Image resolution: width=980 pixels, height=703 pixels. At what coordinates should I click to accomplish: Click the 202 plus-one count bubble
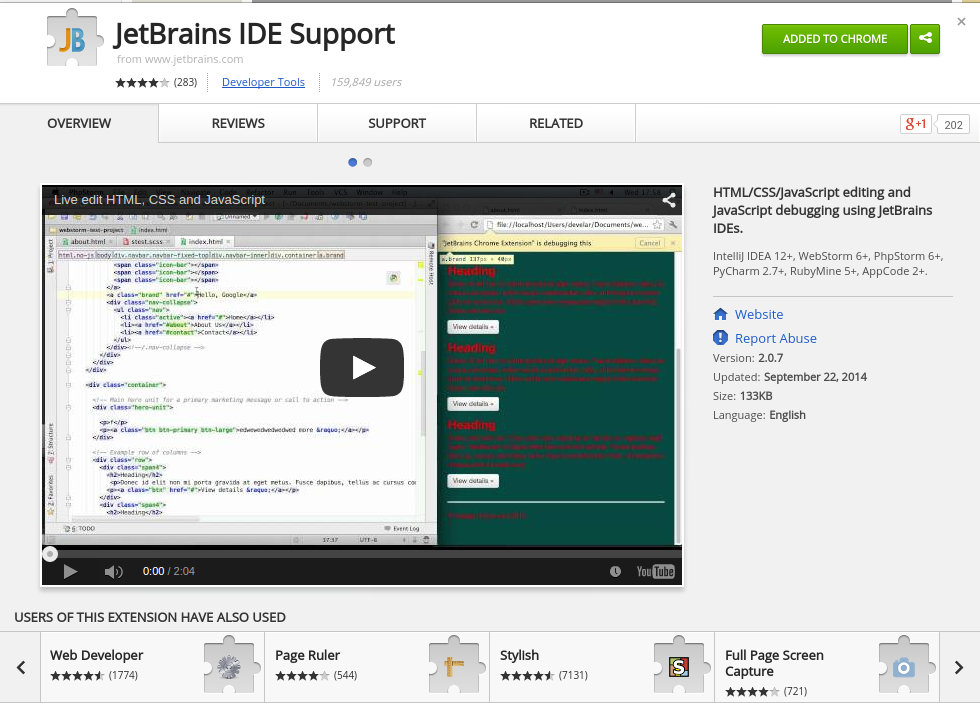952,124
